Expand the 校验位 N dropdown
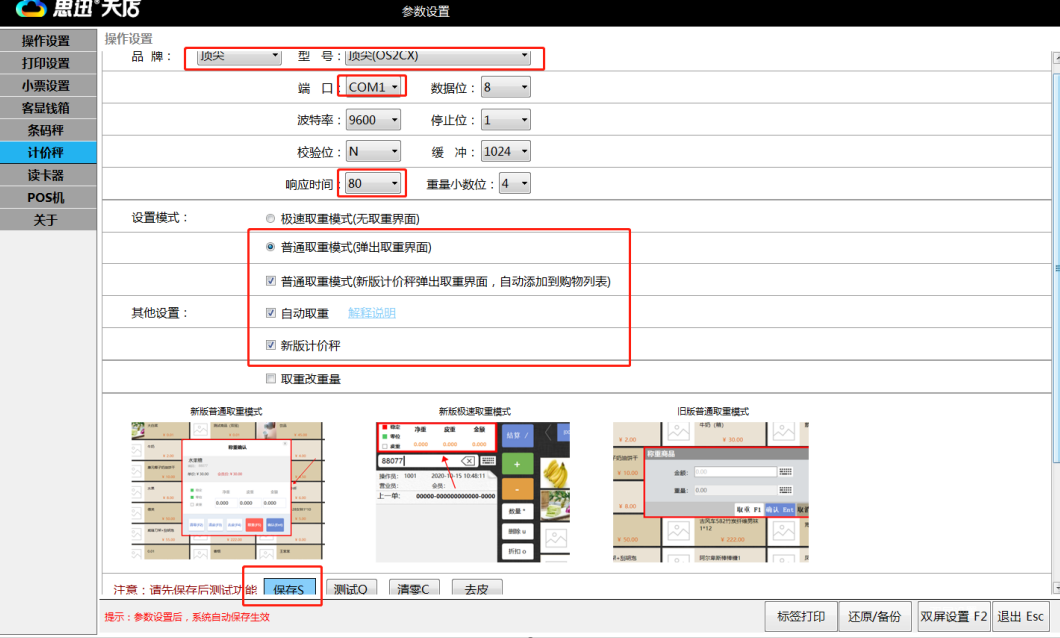1060x638 pixels. coord(373,151)
